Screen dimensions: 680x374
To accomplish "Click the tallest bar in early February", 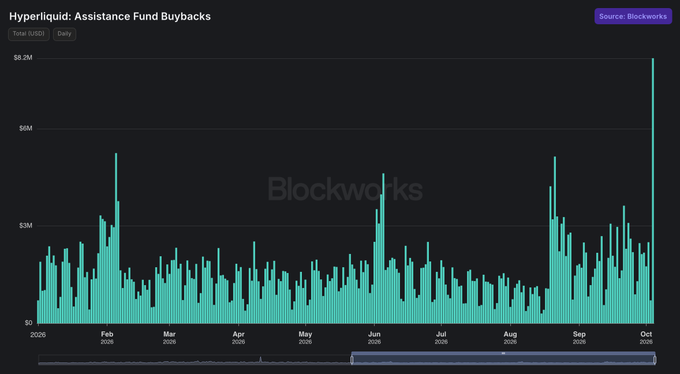I will (116, 238).
